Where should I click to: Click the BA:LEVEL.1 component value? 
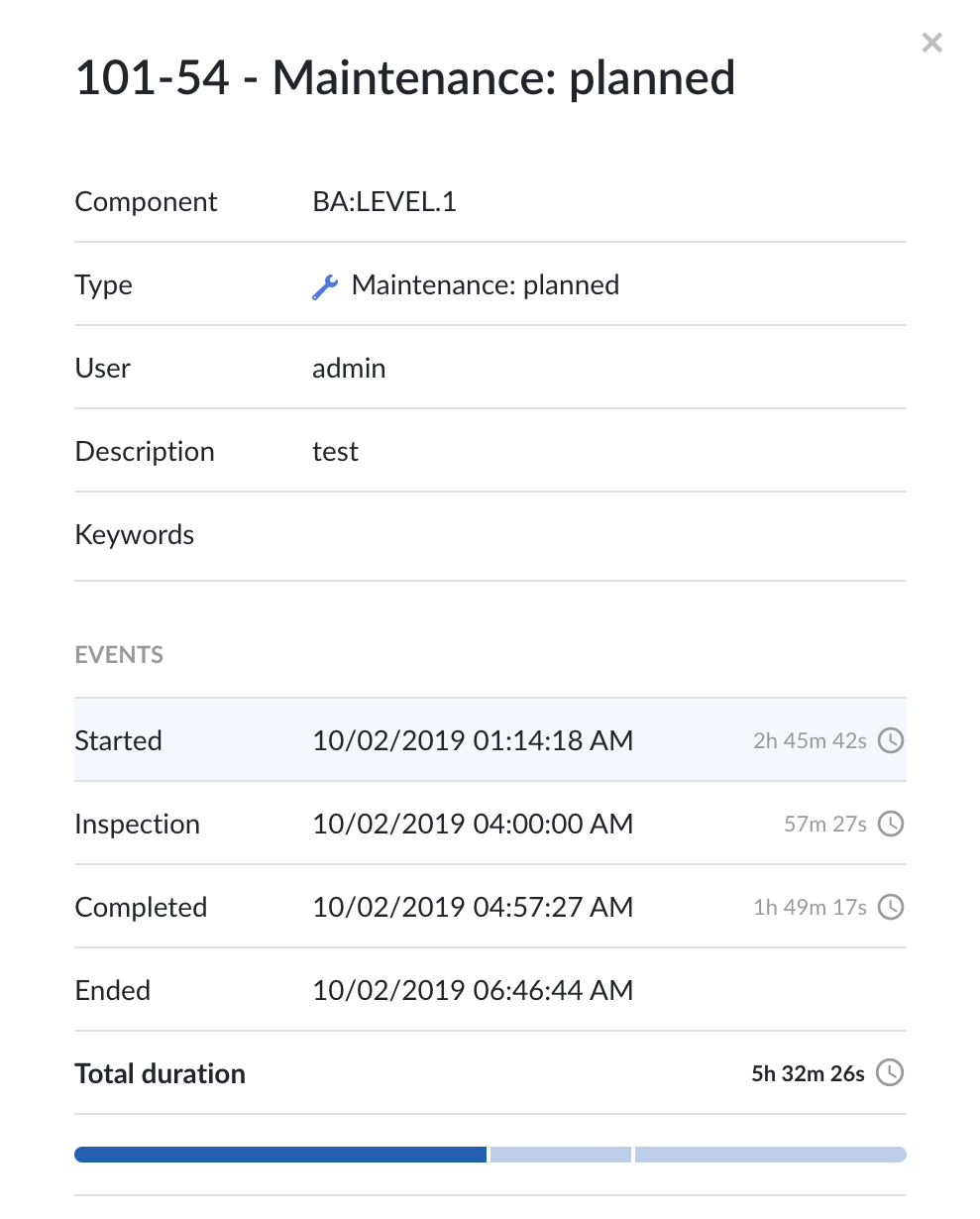[384, 202]
